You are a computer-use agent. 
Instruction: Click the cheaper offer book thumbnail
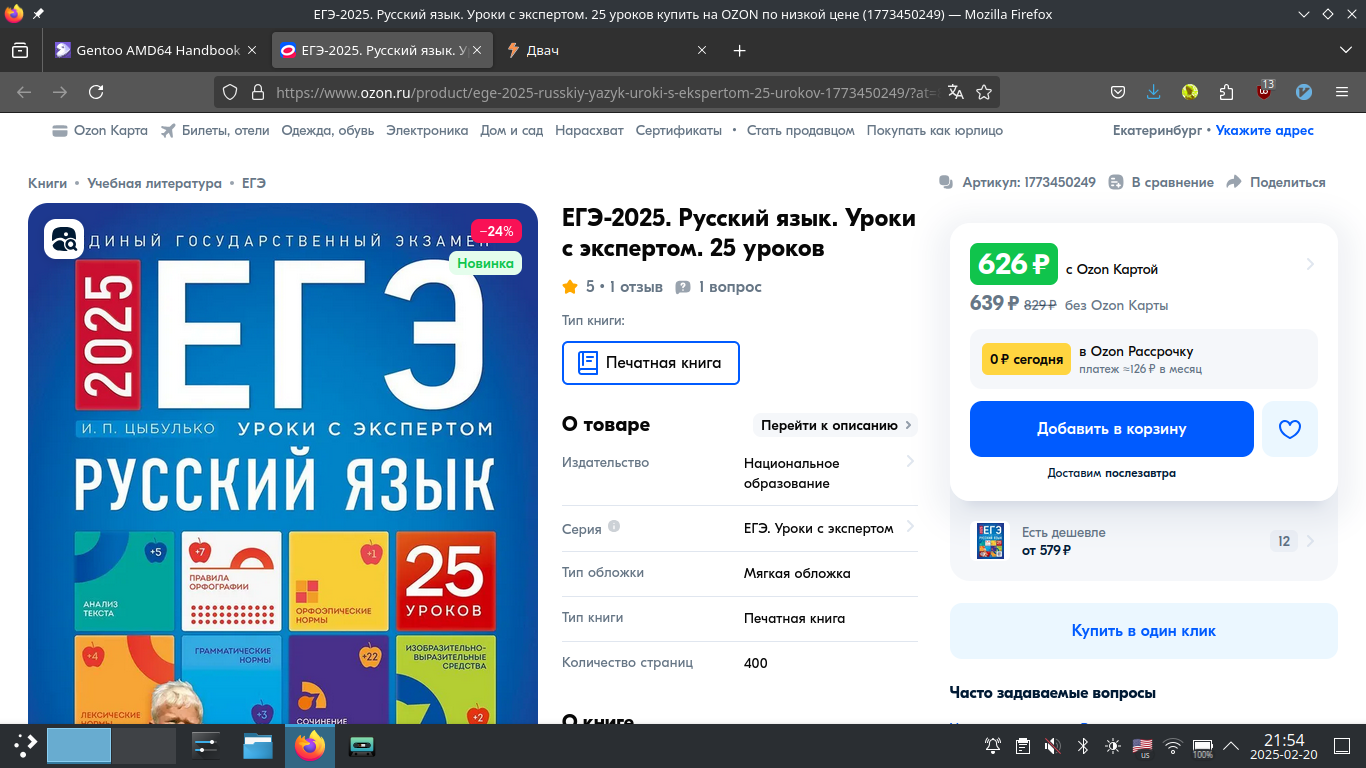click(x=990, y=541)
